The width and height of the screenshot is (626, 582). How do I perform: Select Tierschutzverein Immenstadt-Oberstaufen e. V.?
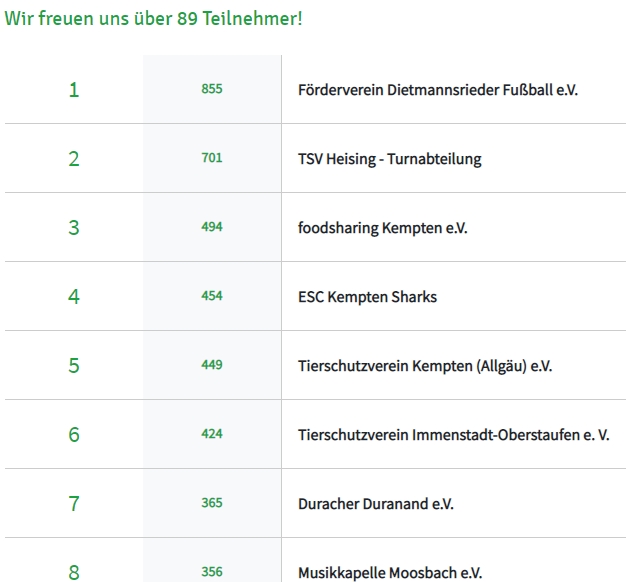(x=454, y=434)
